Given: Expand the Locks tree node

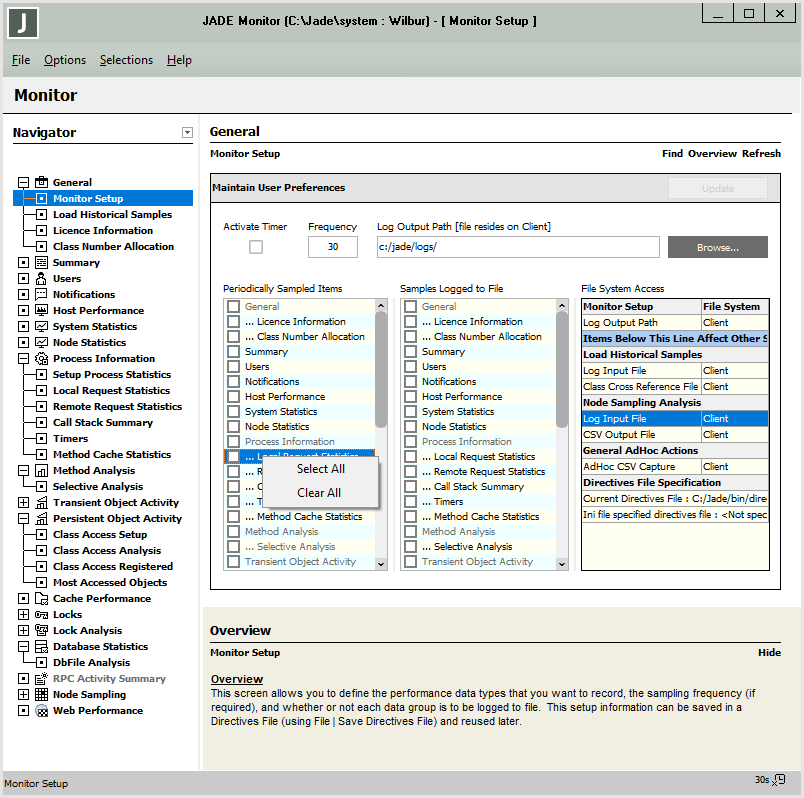Looking at the screenshot, I should [x=23, y=614].
